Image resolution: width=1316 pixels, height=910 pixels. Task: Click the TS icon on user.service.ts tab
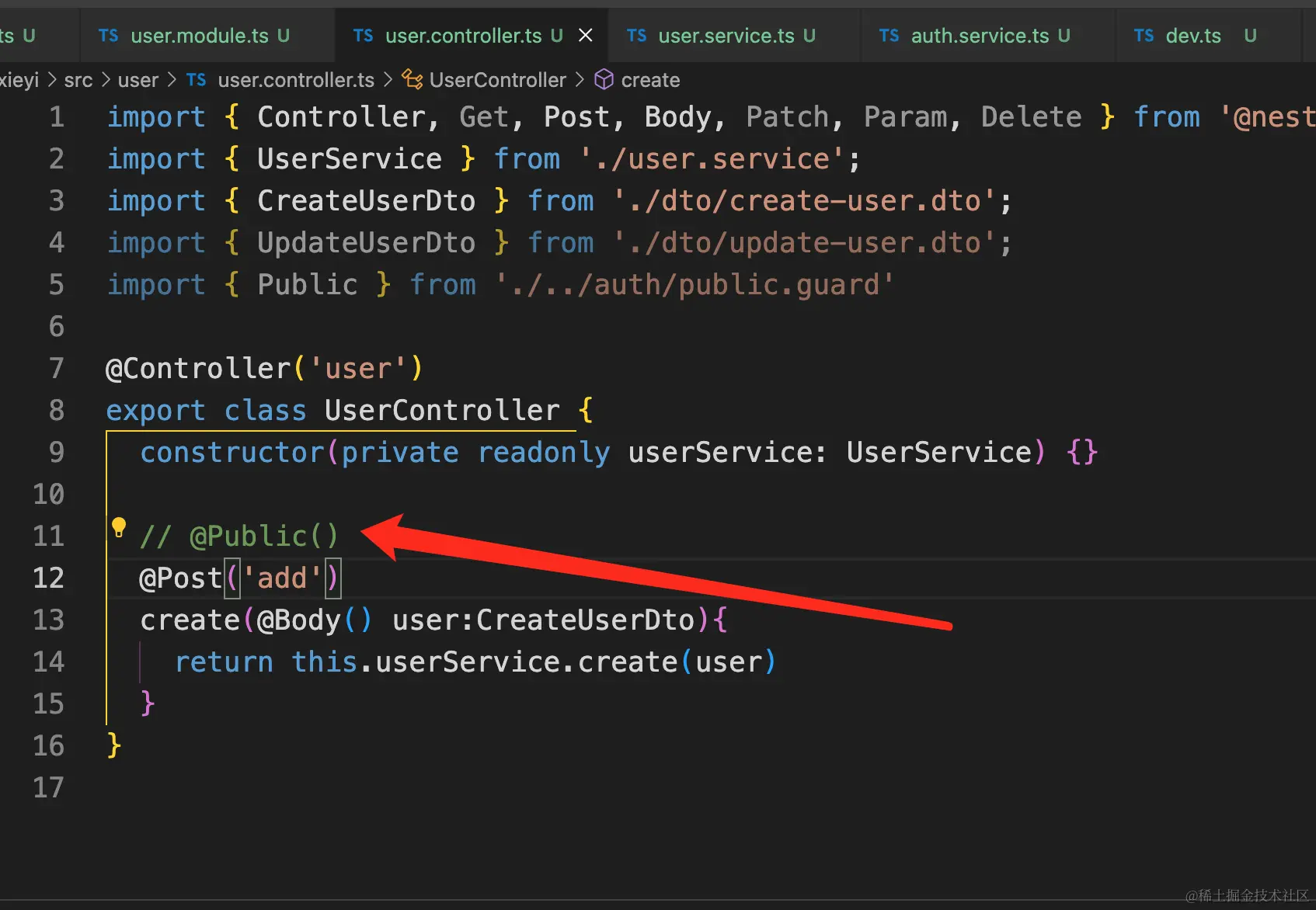coord(636,36)
